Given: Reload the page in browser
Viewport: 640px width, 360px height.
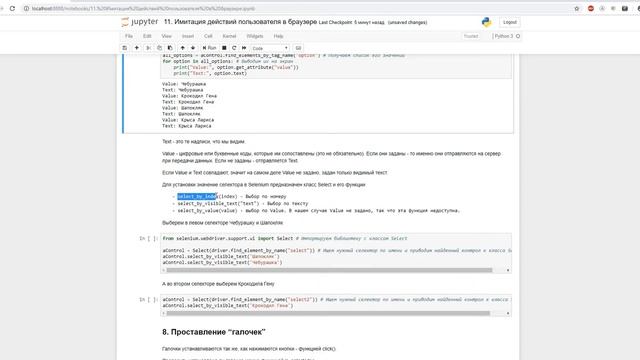Looking at the screenshot, I should pyautogui.click(x=12, y=8).
